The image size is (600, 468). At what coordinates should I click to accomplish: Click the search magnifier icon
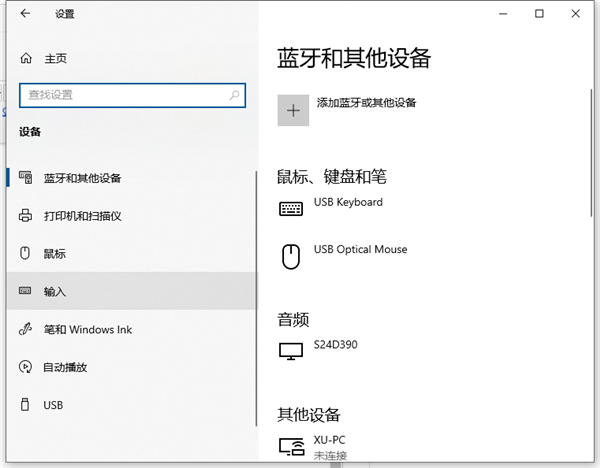click(x=234, y=95)
